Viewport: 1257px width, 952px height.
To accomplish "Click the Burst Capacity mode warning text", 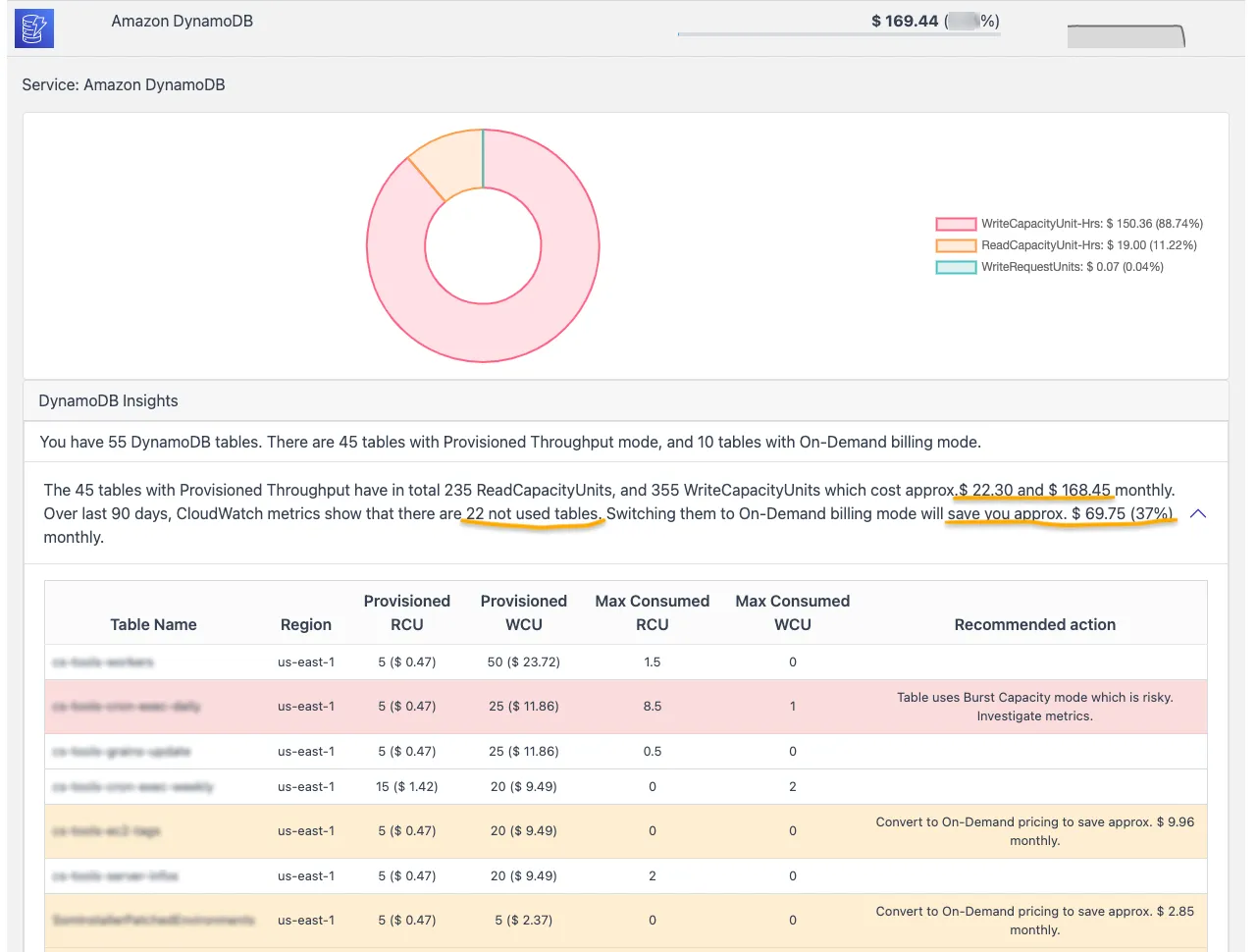I will (1035, 707).
